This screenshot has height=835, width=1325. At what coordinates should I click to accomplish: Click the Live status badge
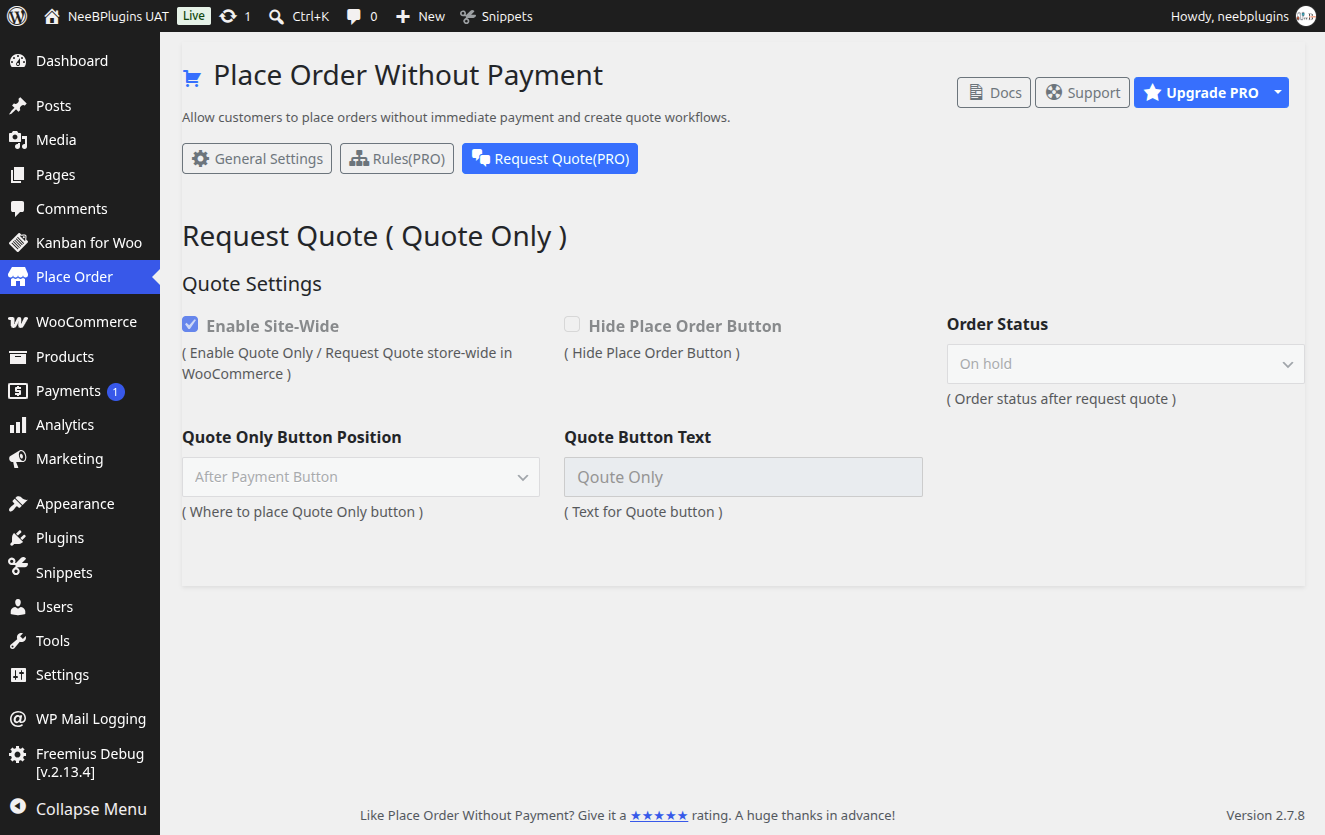tap(194, 16)
